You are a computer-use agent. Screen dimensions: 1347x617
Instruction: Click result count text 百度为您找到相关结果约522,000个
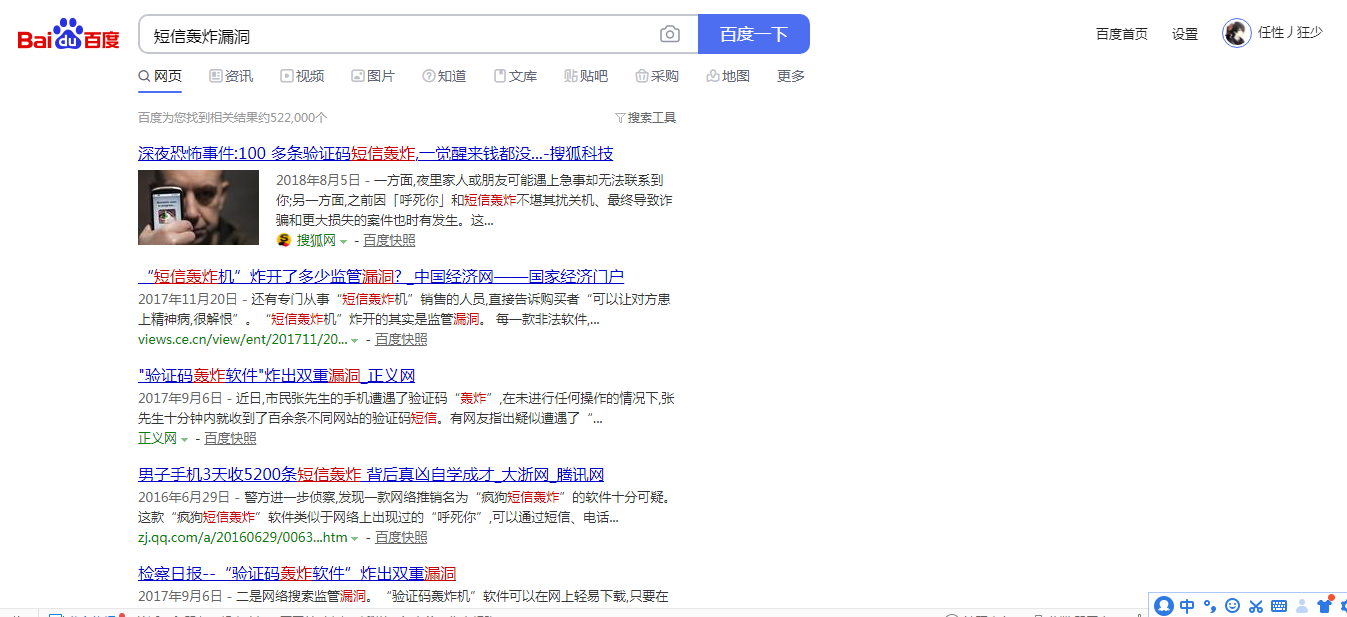pyautogui.click(x=233, y=118)
